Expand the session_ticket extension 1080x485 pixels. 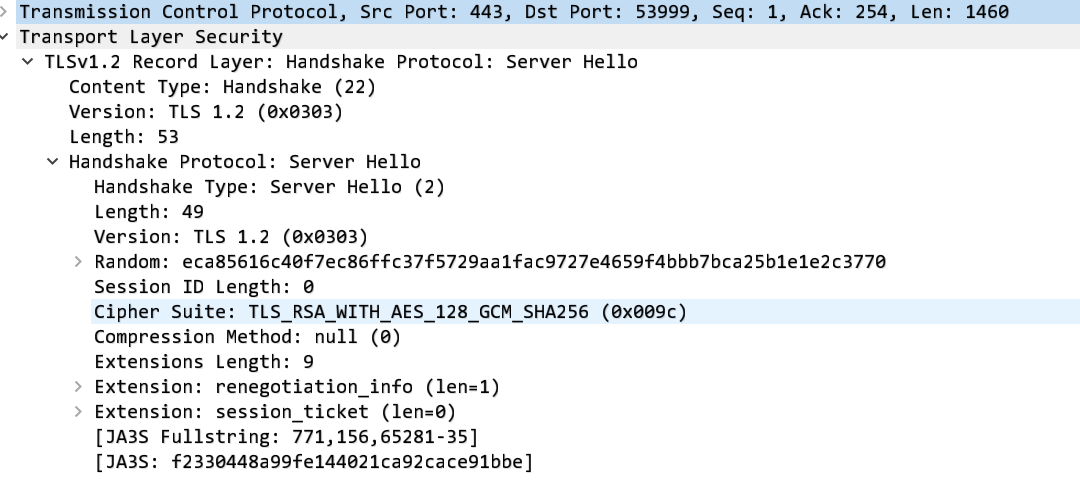78,412
